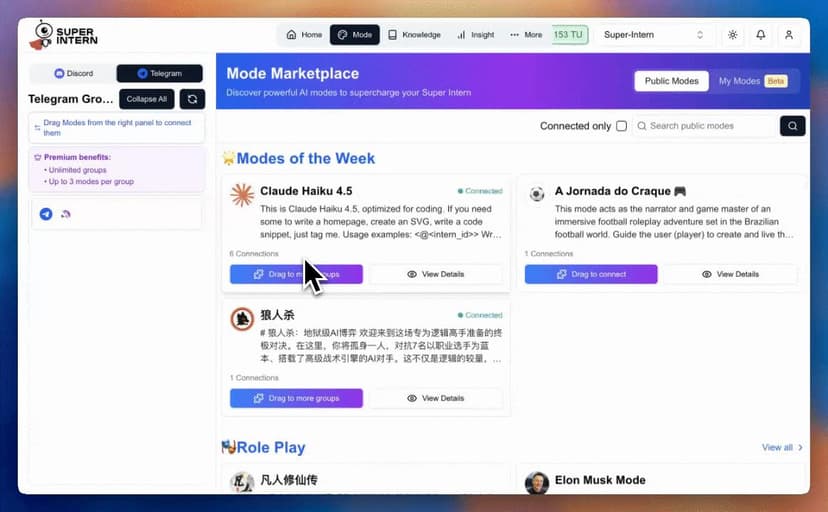
Task: Open the Super-Intern selector dropdown
Action: (x=654, y=35)
